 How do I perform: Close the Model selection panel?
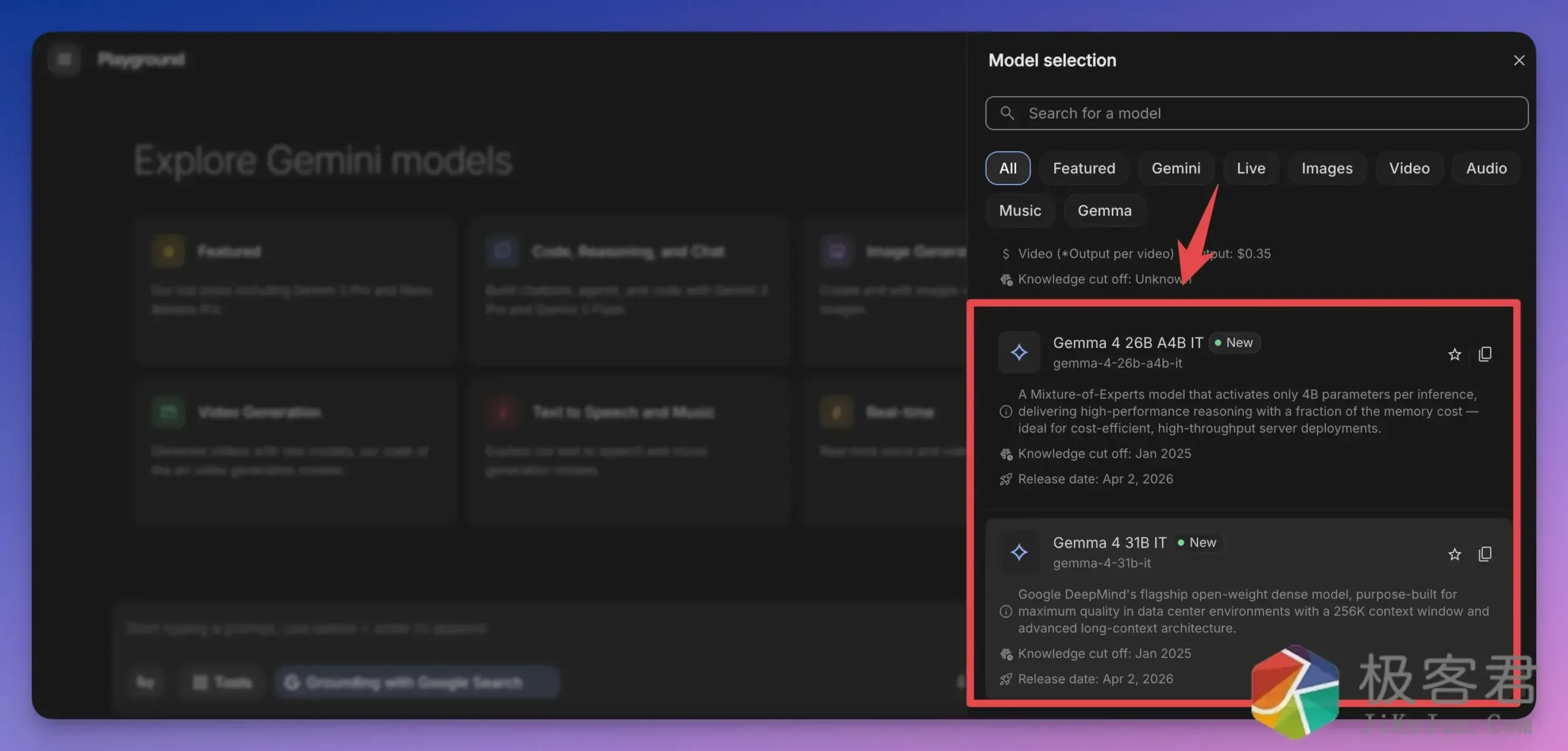1518,61
